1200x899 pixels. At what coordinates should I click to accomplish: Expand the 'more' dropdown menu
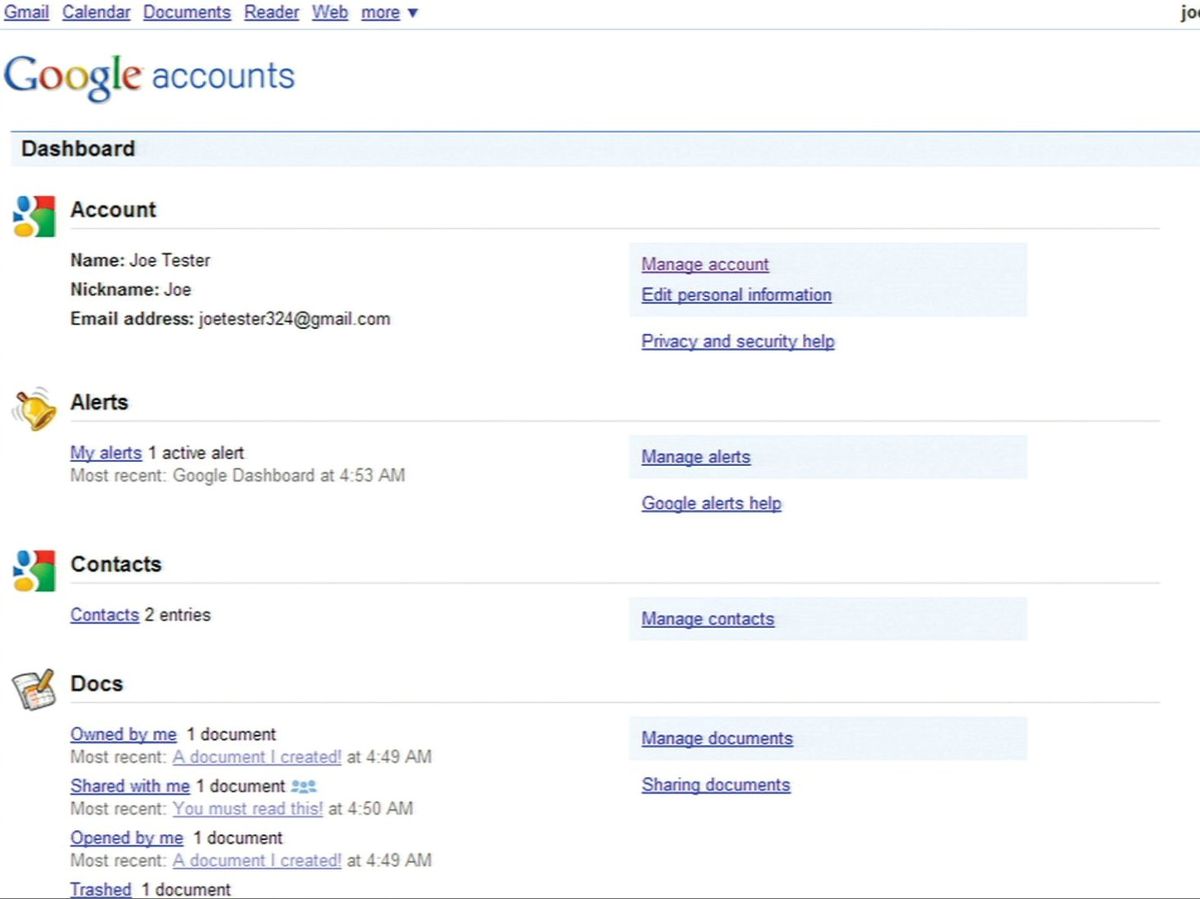[x=389, y=13]
